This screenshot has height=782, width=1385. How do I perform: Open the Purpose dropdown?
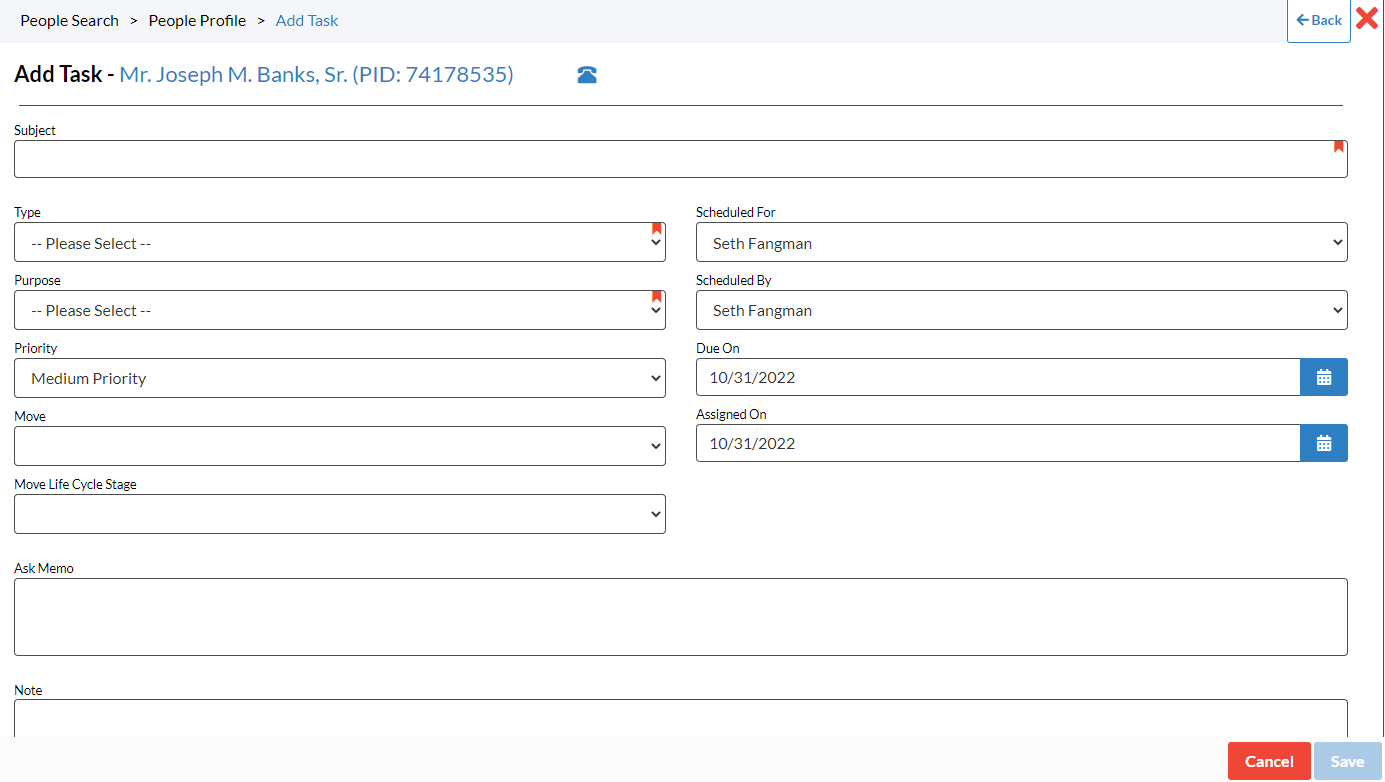(340, 310)
